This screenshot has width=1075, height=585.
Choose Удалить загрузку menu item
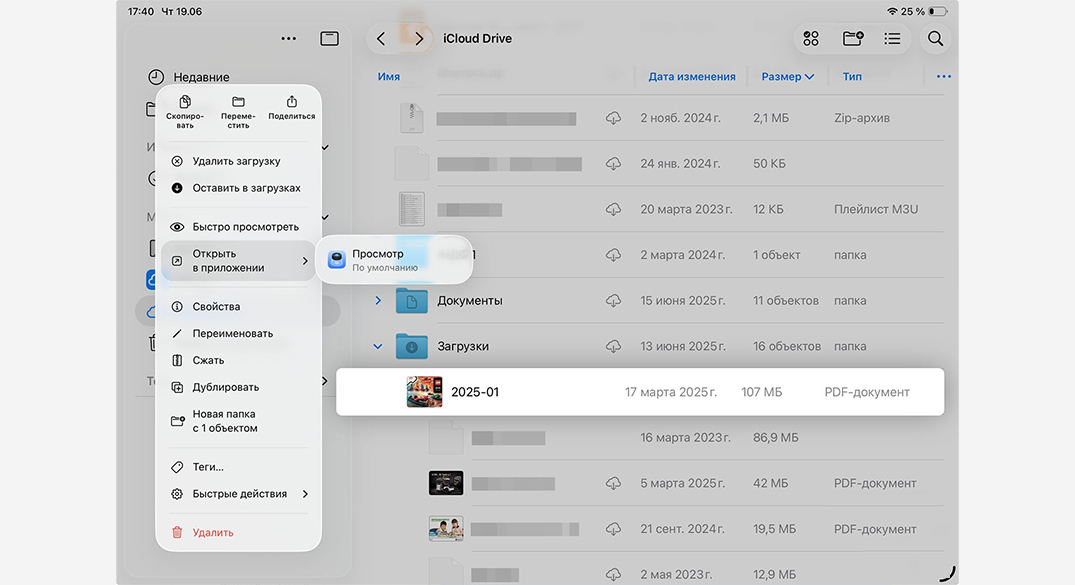click(236, 161)
